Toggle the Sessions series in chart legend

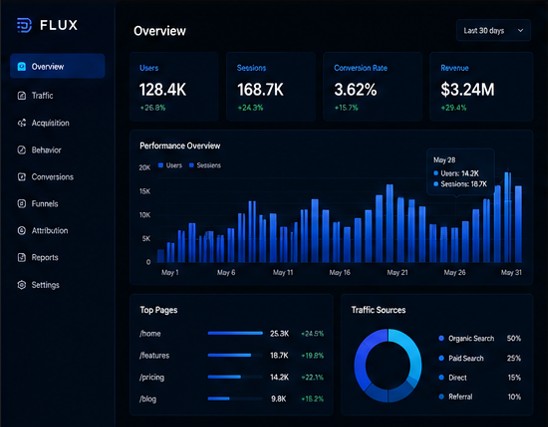[x=205, y=165]
